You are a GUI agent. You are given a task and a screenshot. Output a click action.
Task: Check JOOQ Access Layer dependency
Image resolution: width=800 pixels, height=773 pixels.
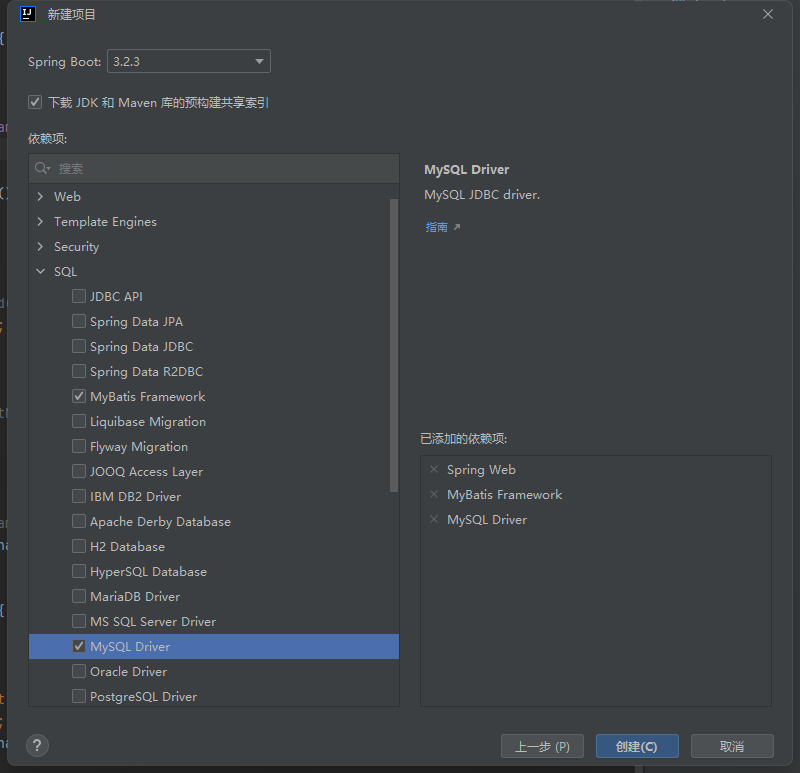[x=79, y=471]
